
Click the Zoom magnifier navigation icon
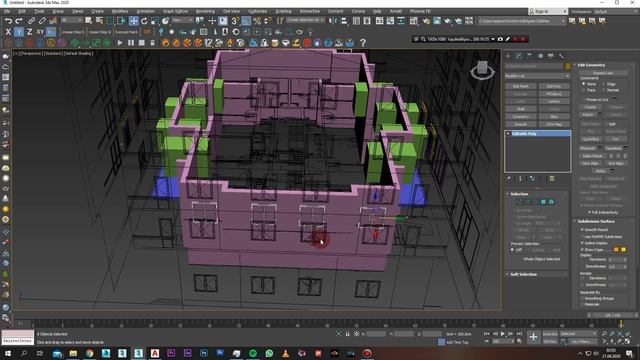604,334
